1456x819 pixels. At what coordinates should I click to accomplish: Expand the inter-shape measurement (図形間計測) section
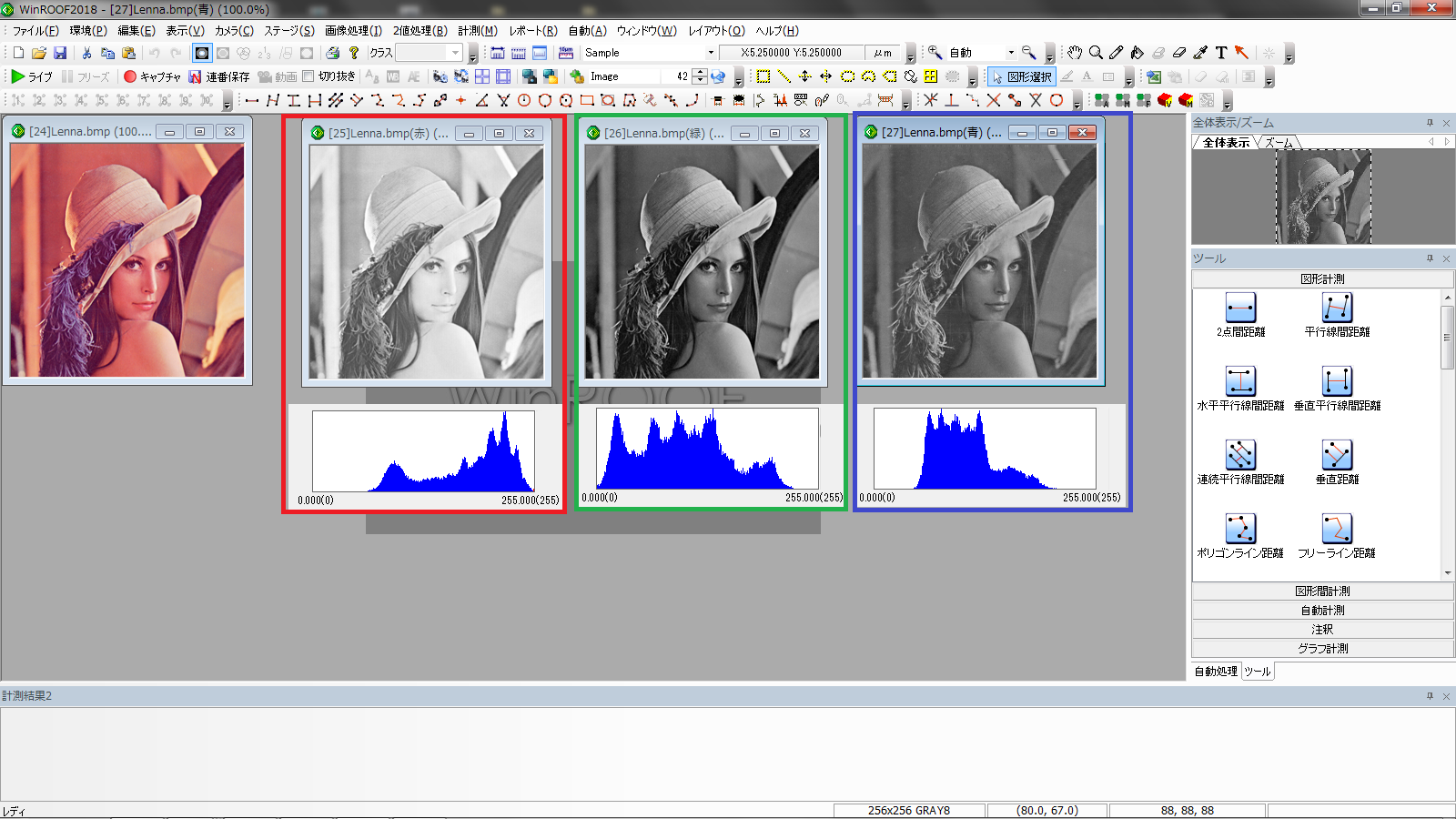(x=1322, y=591)
